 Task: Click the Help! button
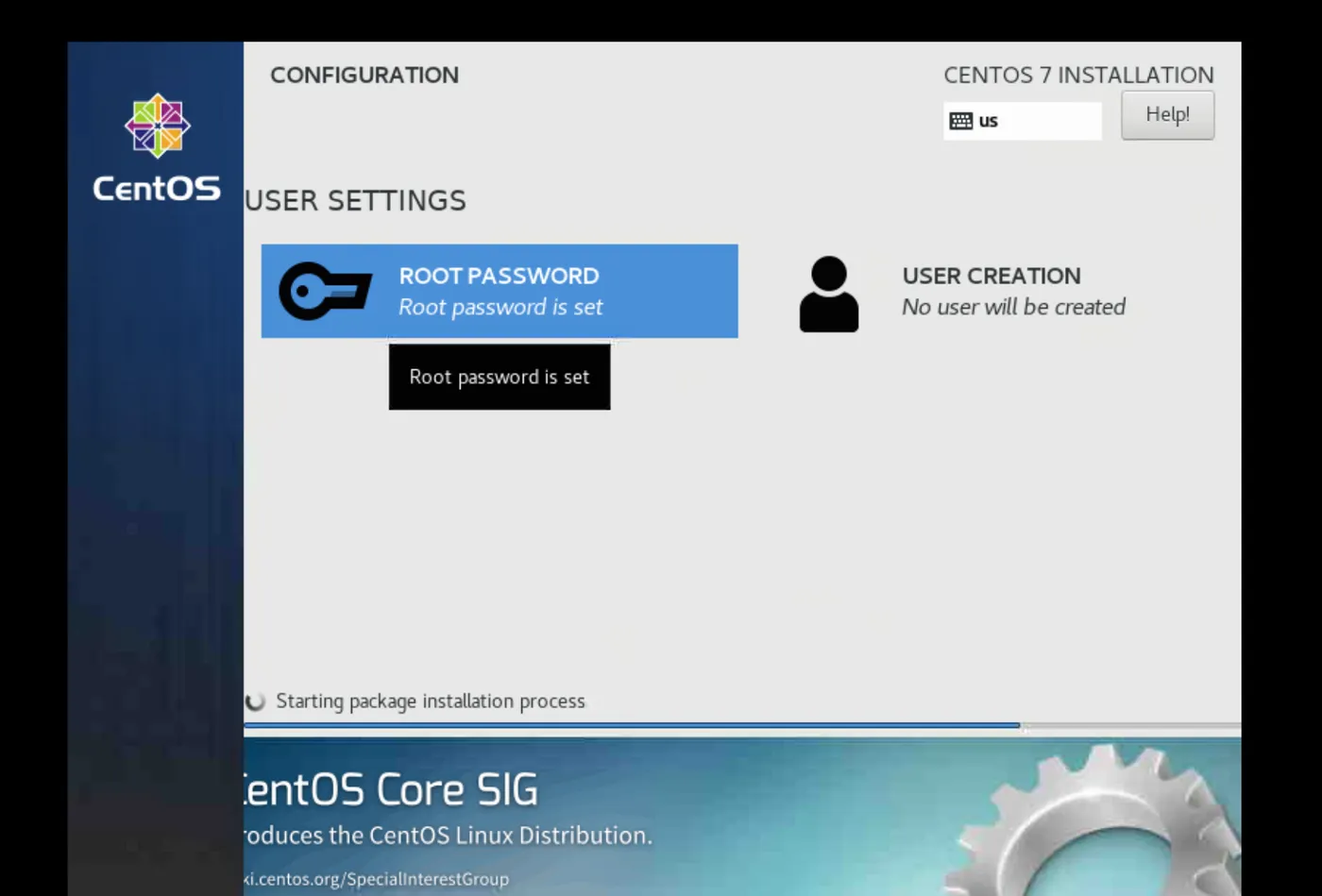[1167, 115]
